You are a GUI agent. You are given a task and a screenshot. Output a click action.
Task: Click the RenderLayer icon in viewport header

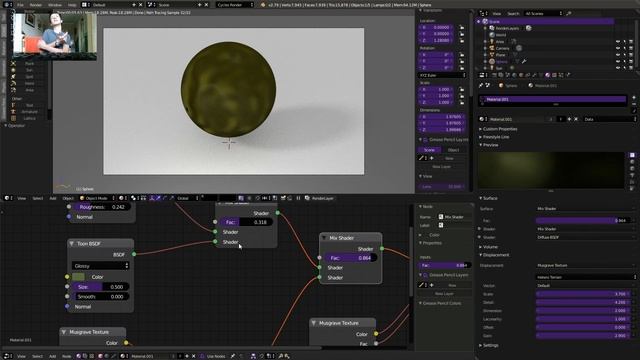click(307, 198)
